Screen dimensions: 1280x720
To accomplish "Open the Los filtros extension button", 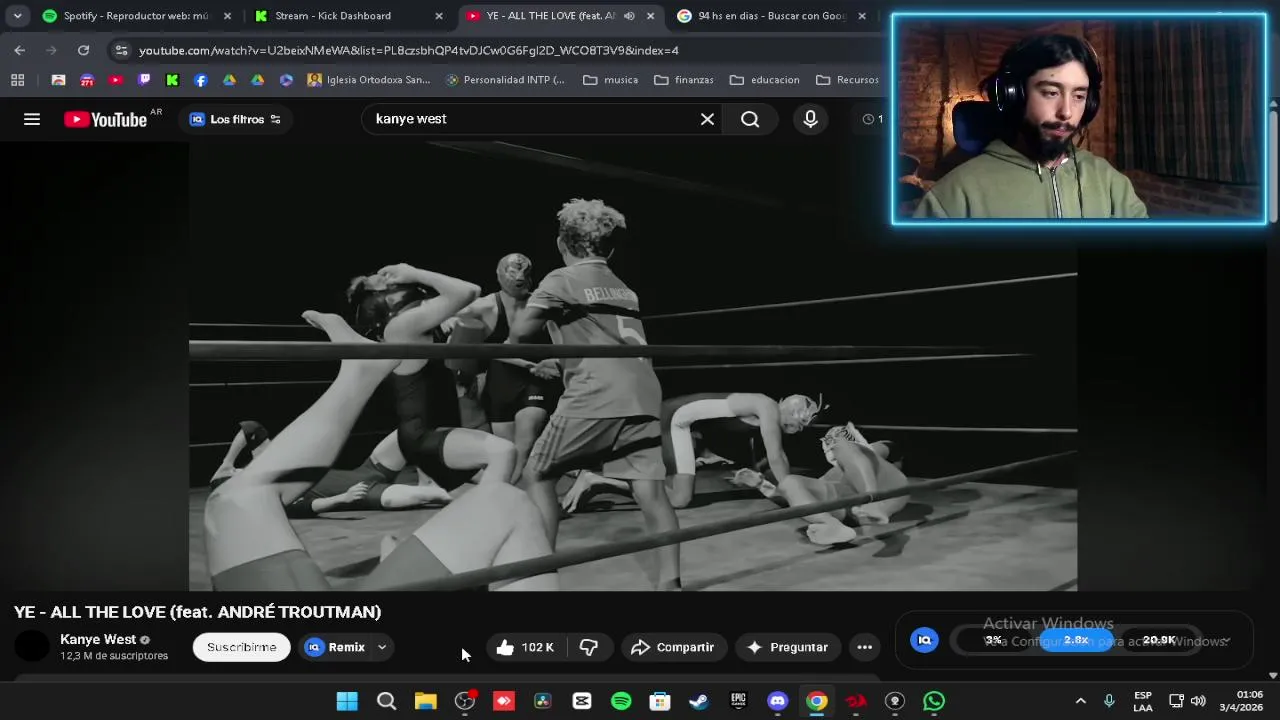I will coord(235,119).
